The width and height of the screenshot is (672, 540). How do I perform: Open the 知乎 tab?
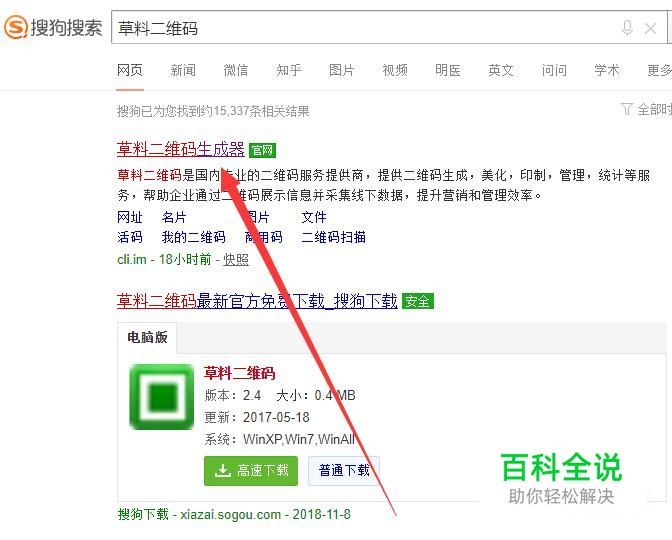coord(289,70)
